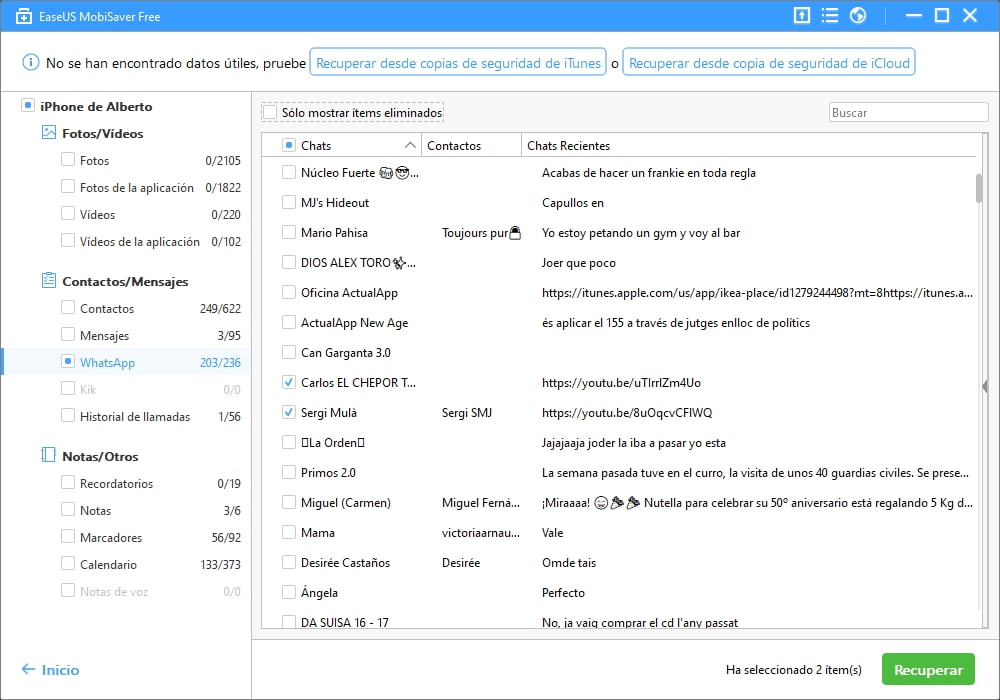Click the 'Ángela' chat name
This screenshot has width=1000, height=700.
320,592
